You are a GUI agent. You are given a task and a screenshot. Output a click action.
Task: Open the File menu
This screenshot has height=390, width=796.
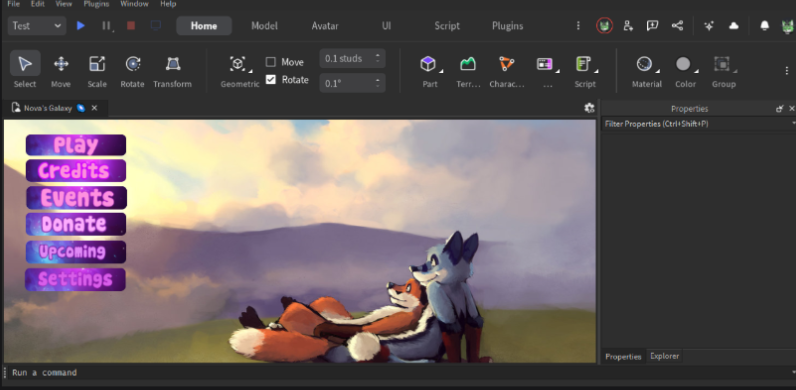click(14, 4)
